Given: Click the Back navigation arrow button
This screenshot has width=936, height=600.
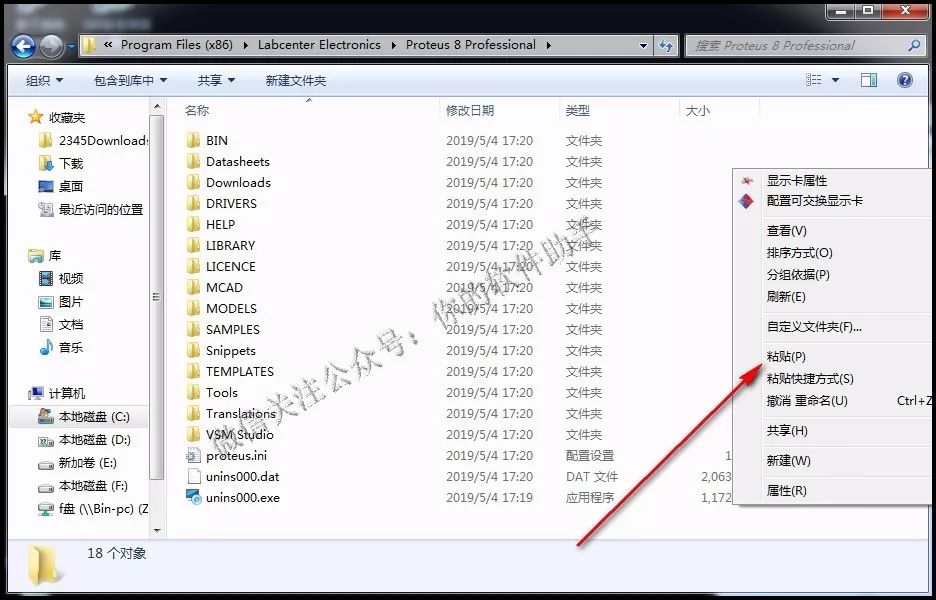Looking at the screenshot, I should [x=23, y=46].
